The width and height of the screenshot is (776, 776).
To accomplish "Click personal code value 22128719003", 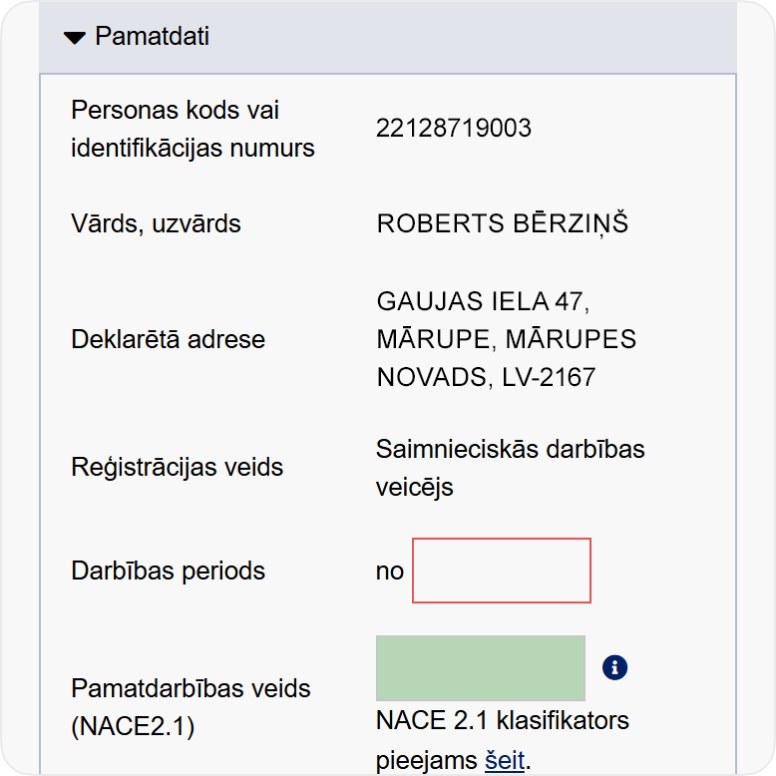I will coord(454,129).
